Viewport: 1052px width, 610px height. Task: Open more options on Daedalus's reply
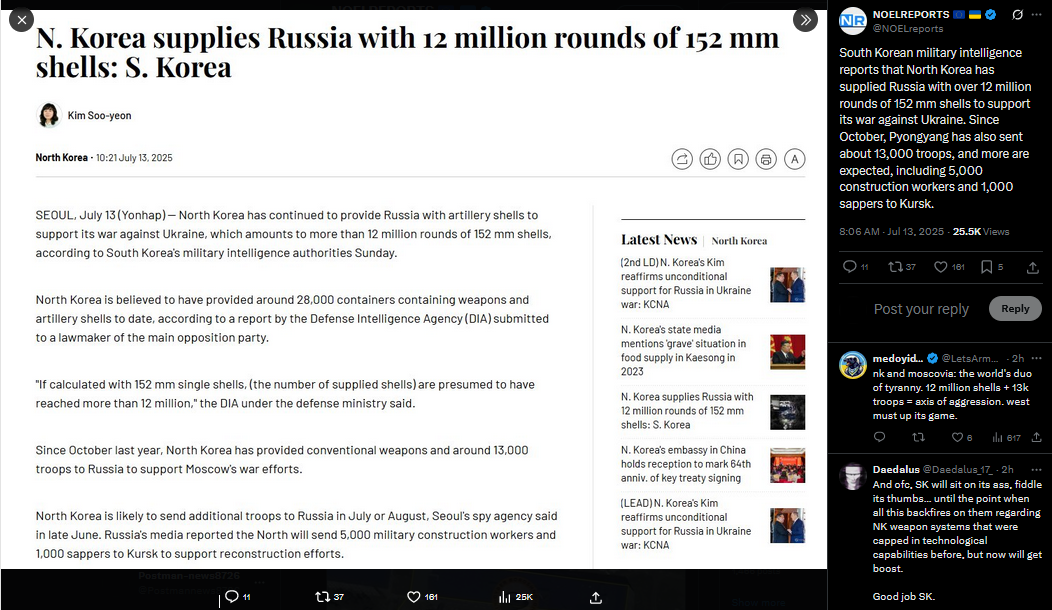pos(1037,470)
